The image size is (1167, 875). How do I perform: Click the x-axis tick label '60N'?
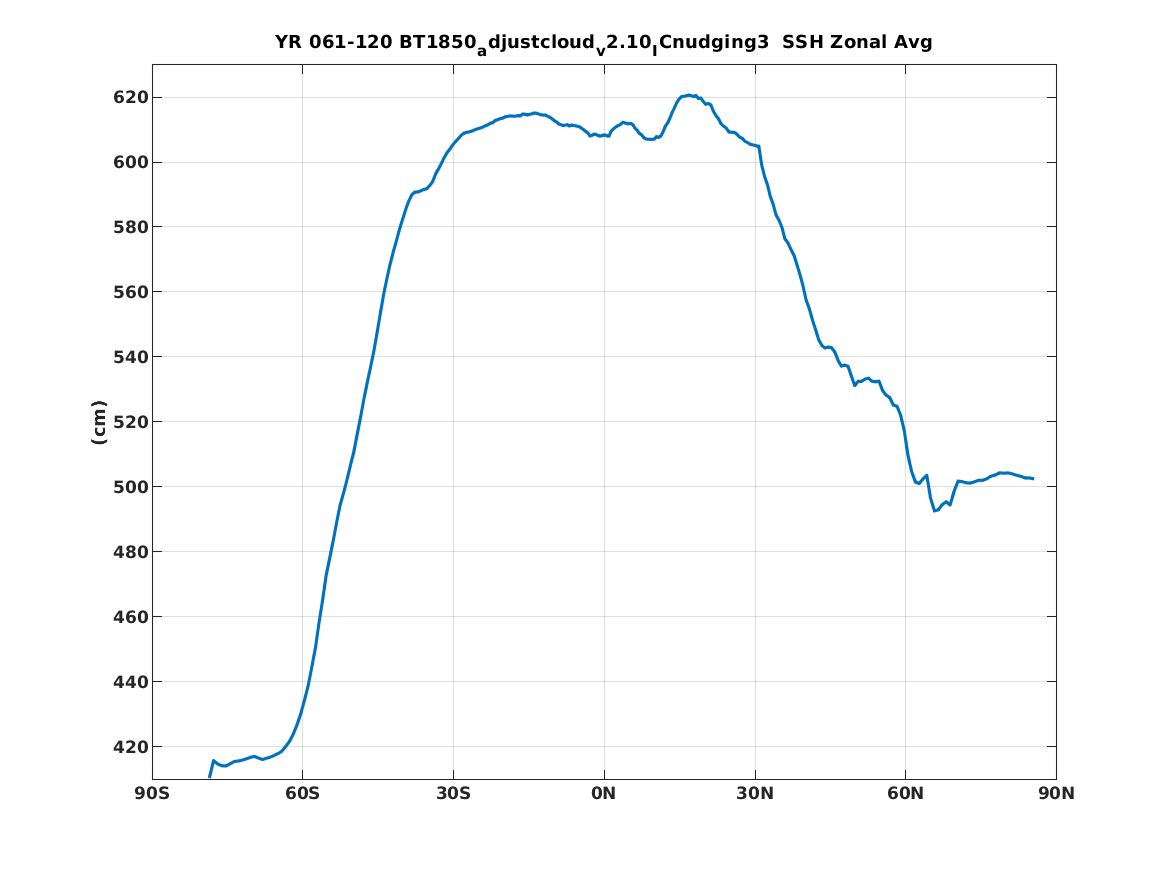point(906,794)
